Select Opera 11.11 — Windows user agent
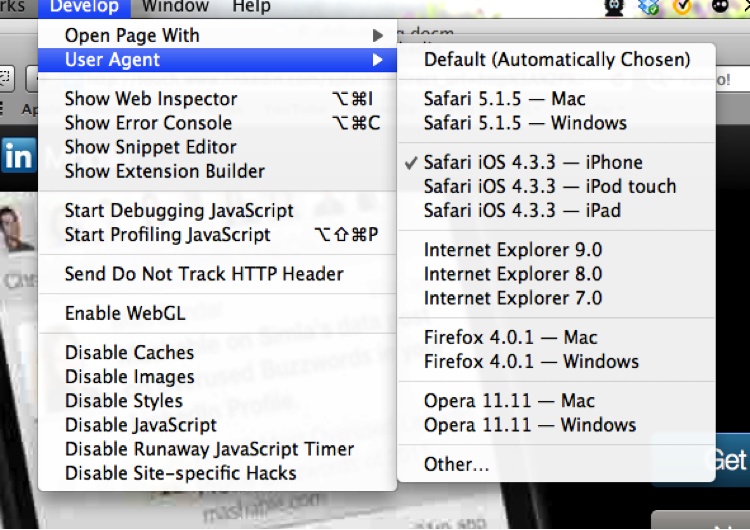Viewport: 750px width, 530px height. coord(556,425)
